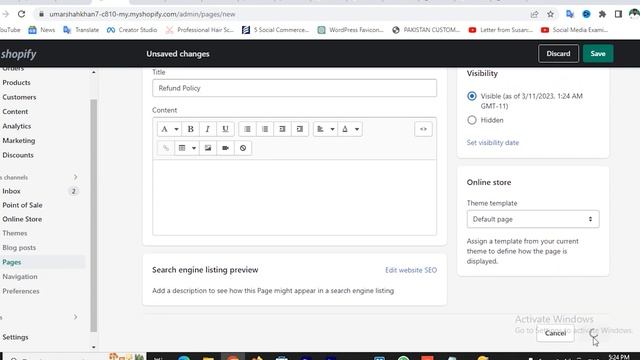Discard the unsaved changes
This screenshot has height=360, width=640.
[558, 53]
